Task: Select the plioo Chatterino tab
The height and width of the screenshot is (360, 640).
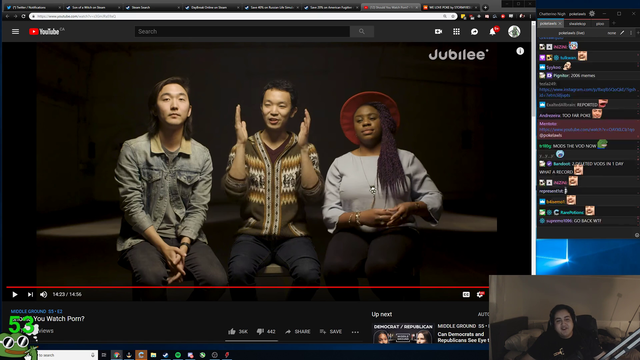Action: pos(600,24)
